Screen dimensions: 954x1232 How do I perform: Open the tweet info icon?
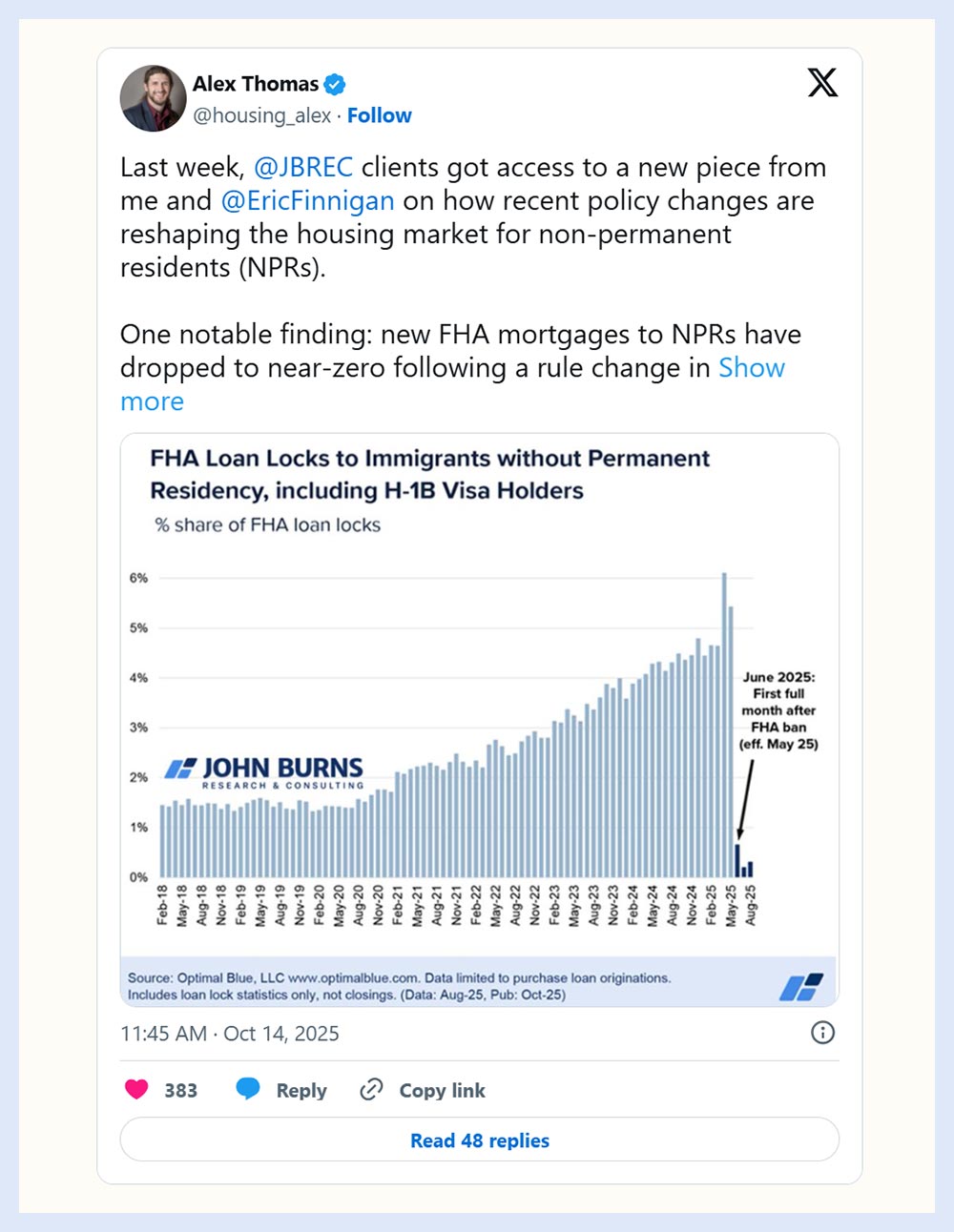tap(822, 1032)
